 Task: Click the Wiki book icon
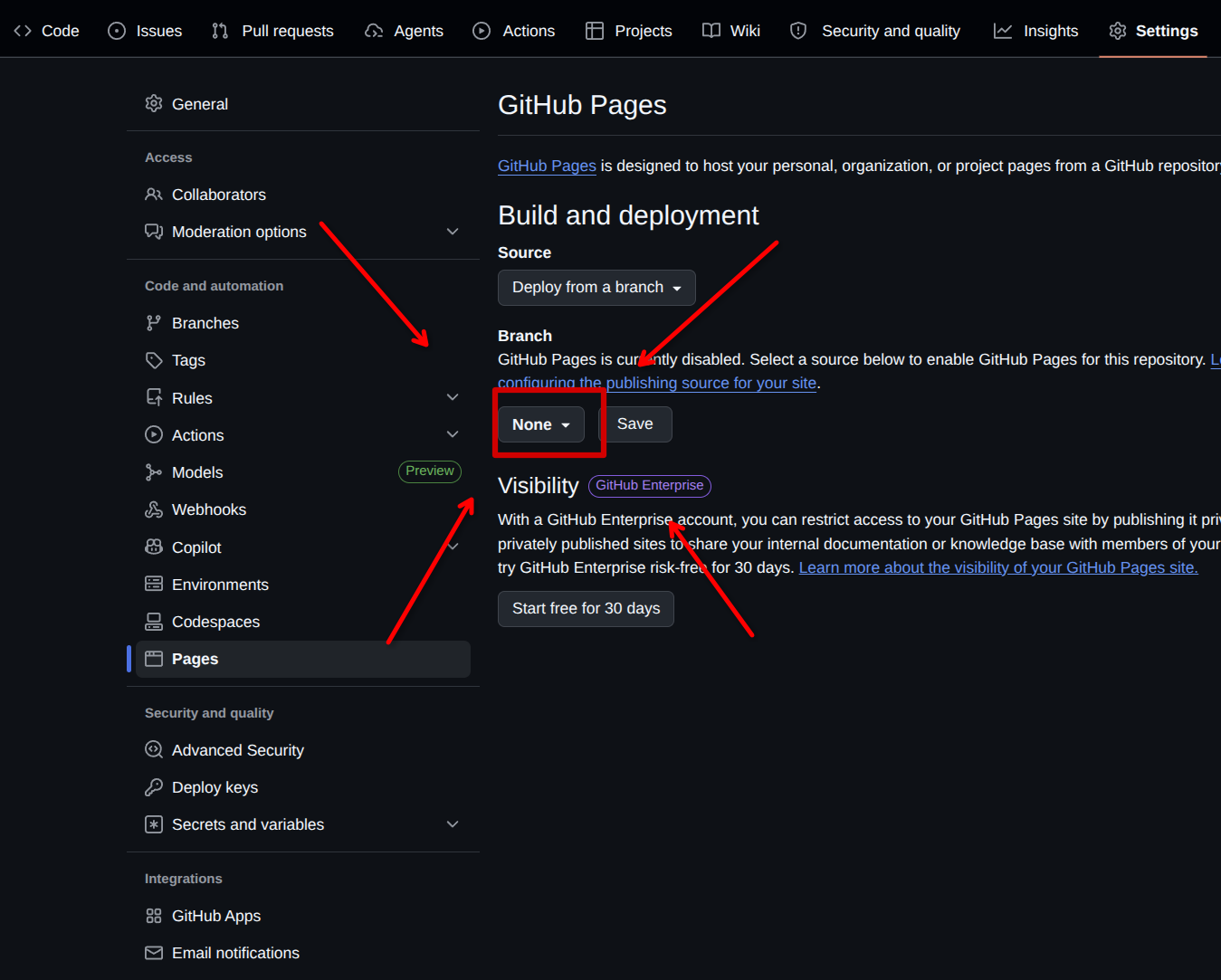(711, 31)
